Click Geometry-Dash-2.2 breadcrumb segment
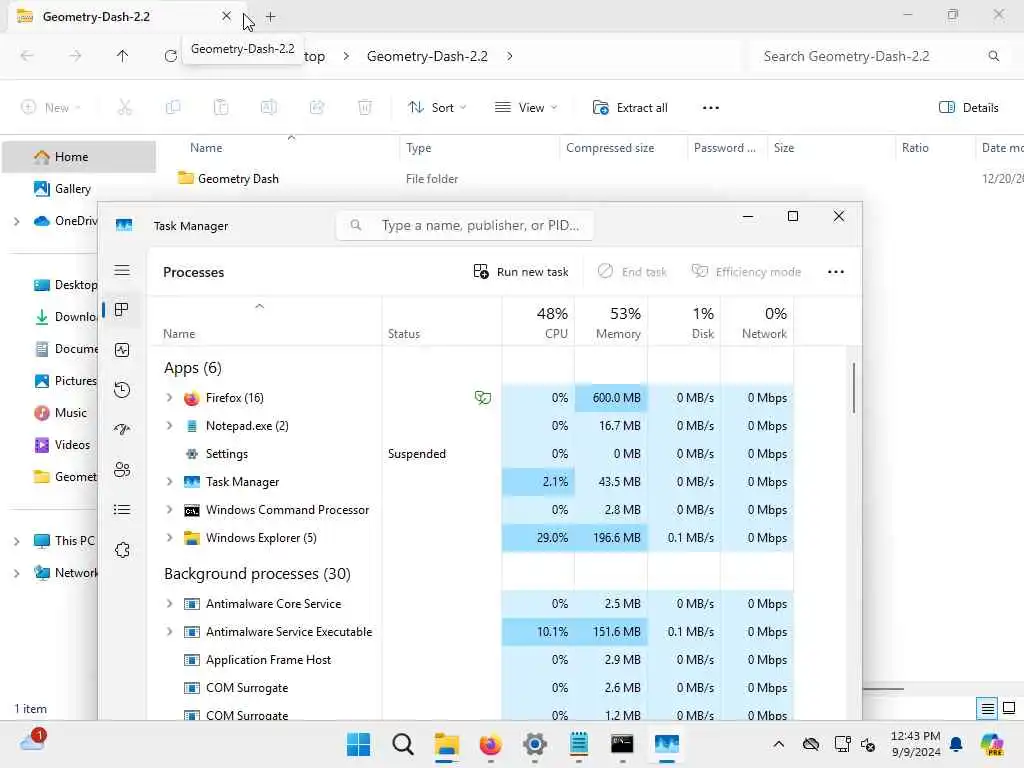 coord(427,56)
